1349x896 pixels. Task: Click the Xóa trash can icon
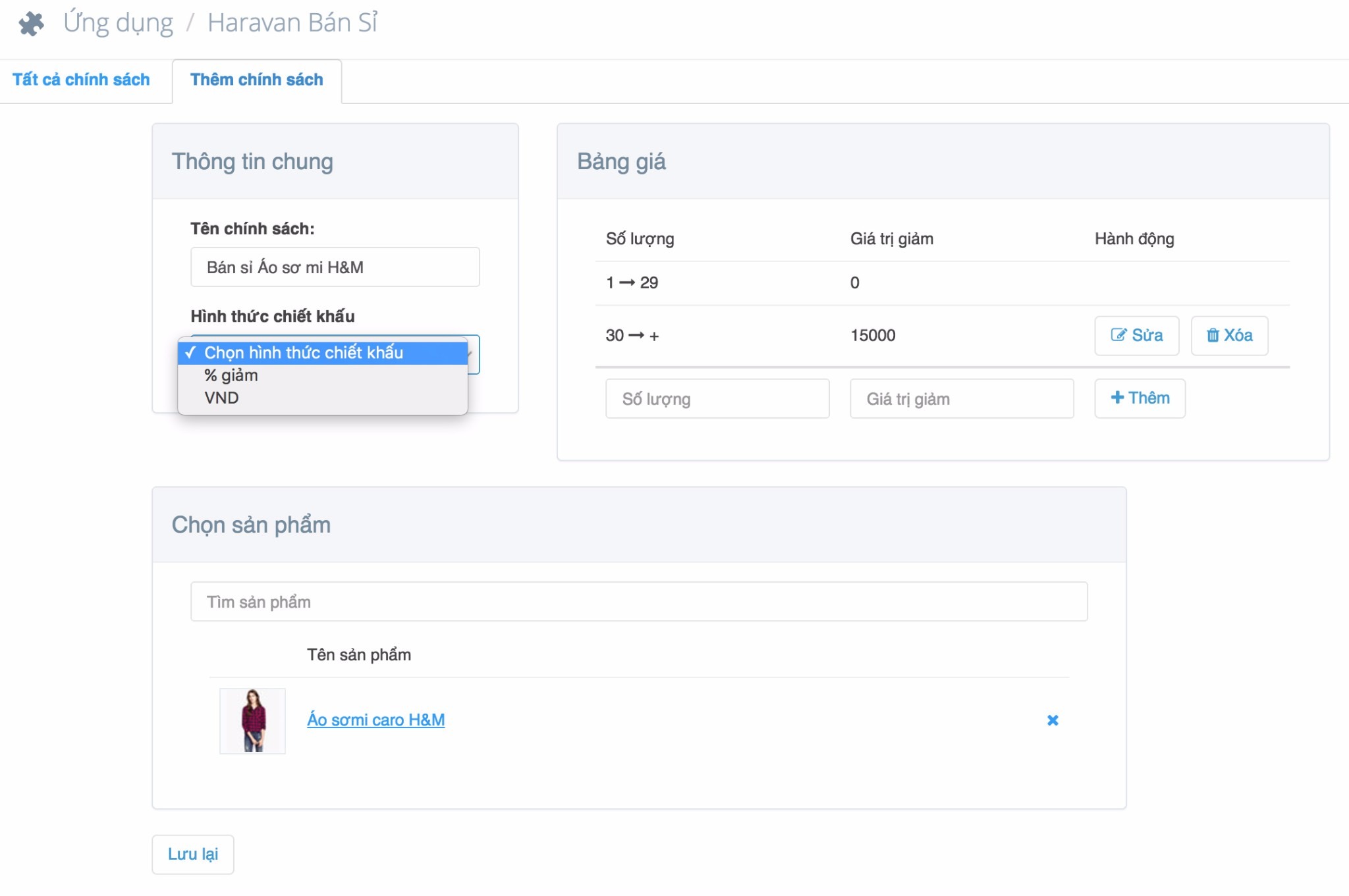click(1212, 335)
